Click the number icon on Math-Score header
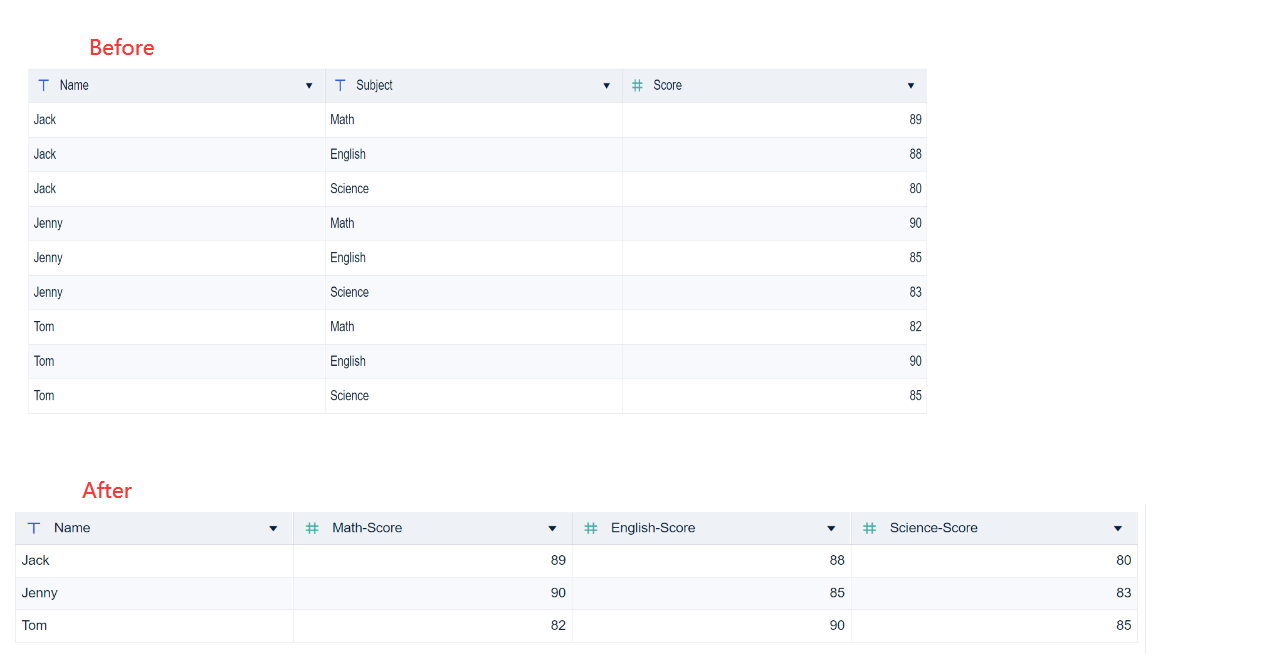1278x670 pixels. [312, 527]
